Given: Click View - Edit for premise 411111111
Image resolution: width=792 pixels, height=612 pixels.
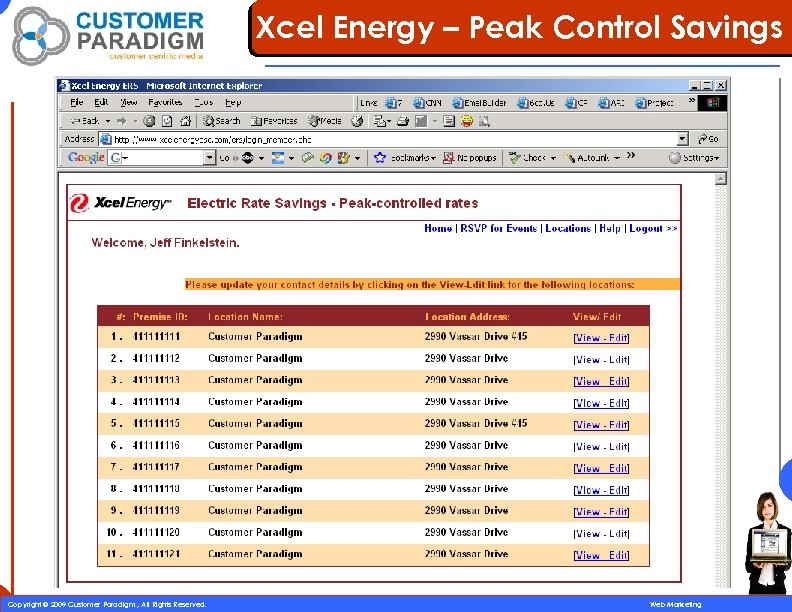Looking at the screenshot, I should pos(601,338).
